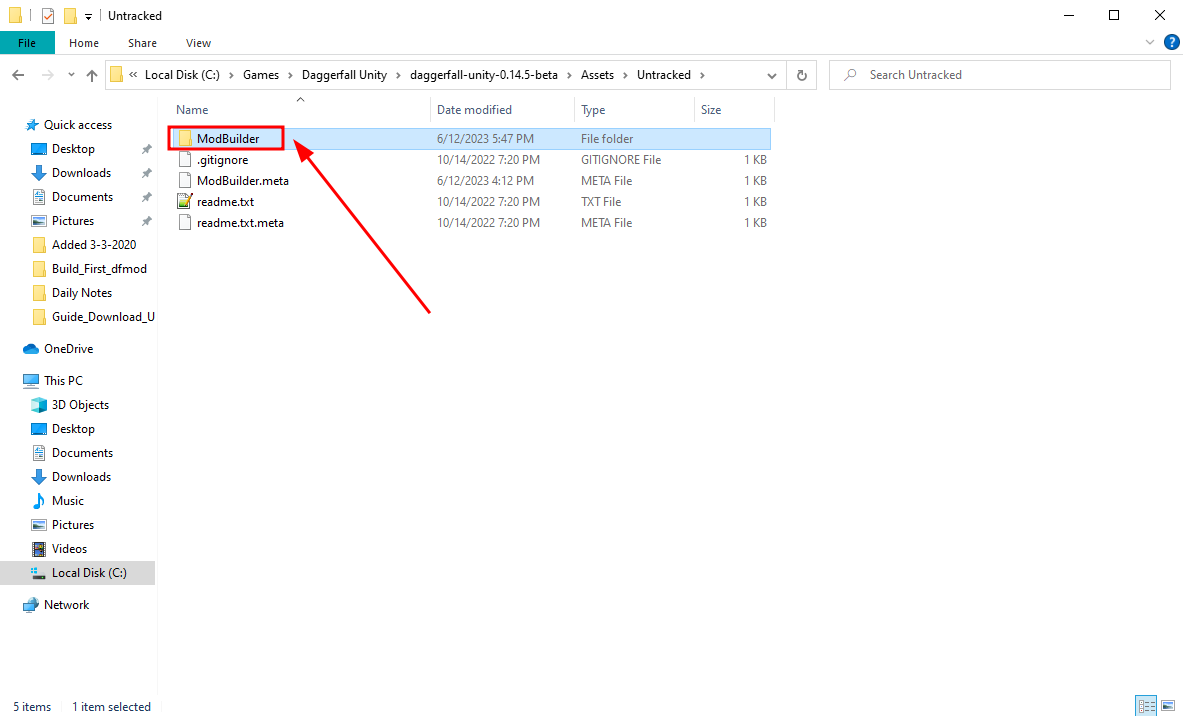This screenshot has height=716, width=1183.
Task: Open Downloads under This PC
Action: pyautogui.click(x=81, y=477)
